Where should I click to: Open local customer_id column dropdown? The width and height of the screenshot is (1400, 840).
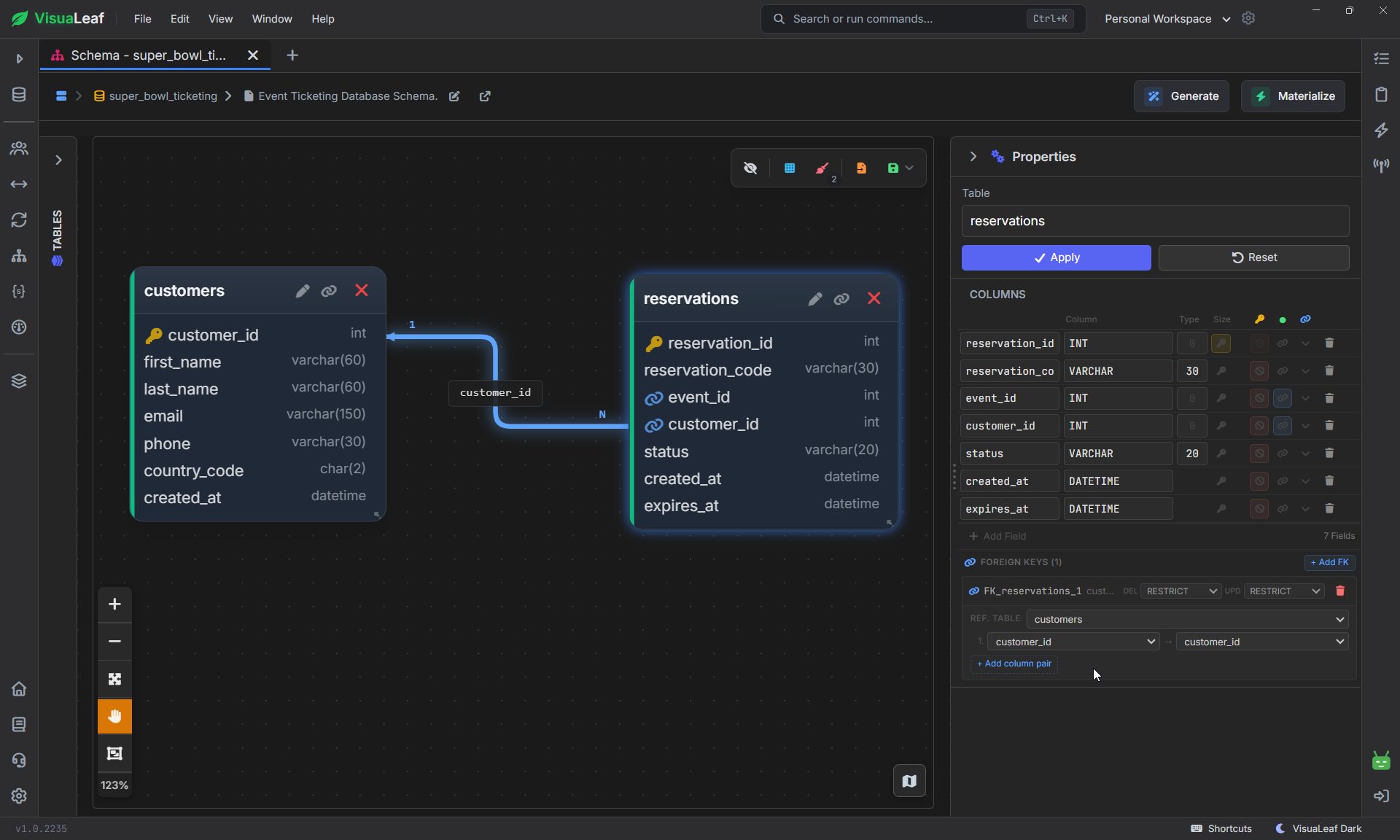point(1073,642)
